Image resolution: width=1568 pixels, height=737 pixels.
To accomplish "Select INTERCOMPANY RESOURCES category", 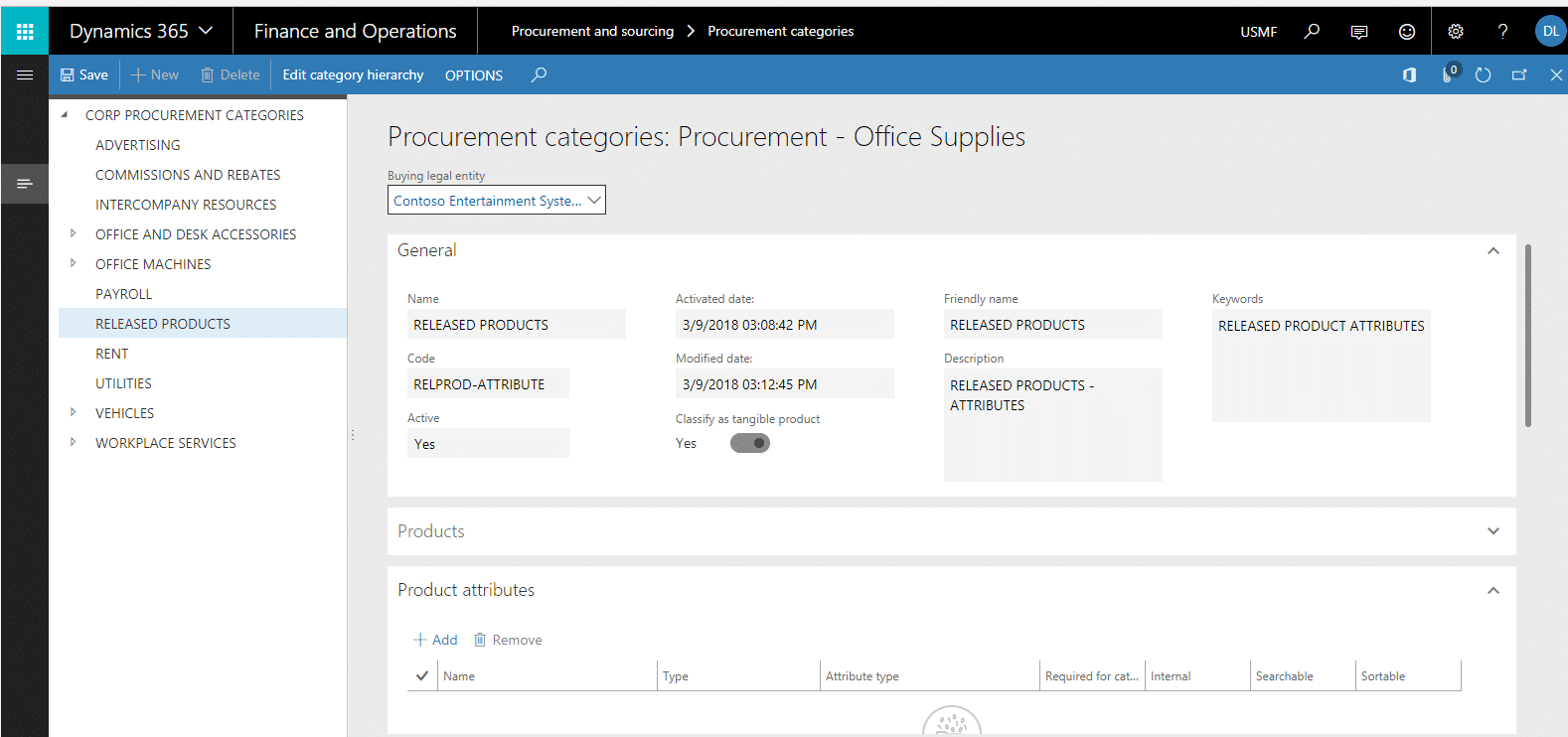I will pyautogui.click(x=186, y=205).
